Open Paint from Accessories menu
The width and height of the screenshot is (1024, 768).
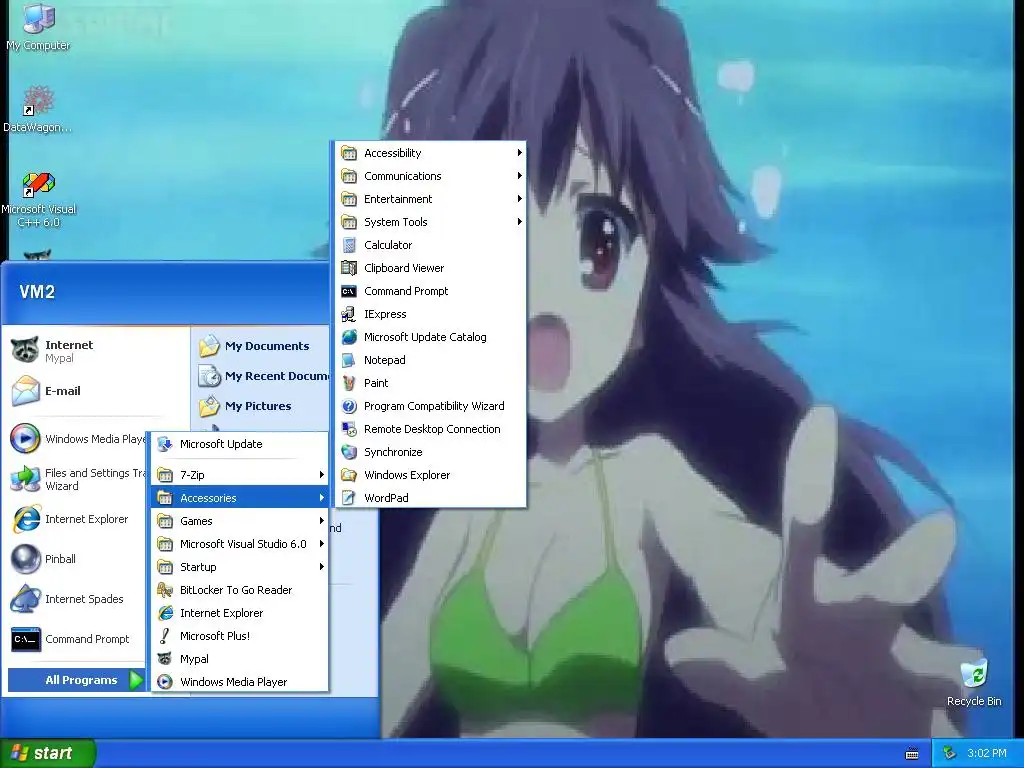coord(430,383)
